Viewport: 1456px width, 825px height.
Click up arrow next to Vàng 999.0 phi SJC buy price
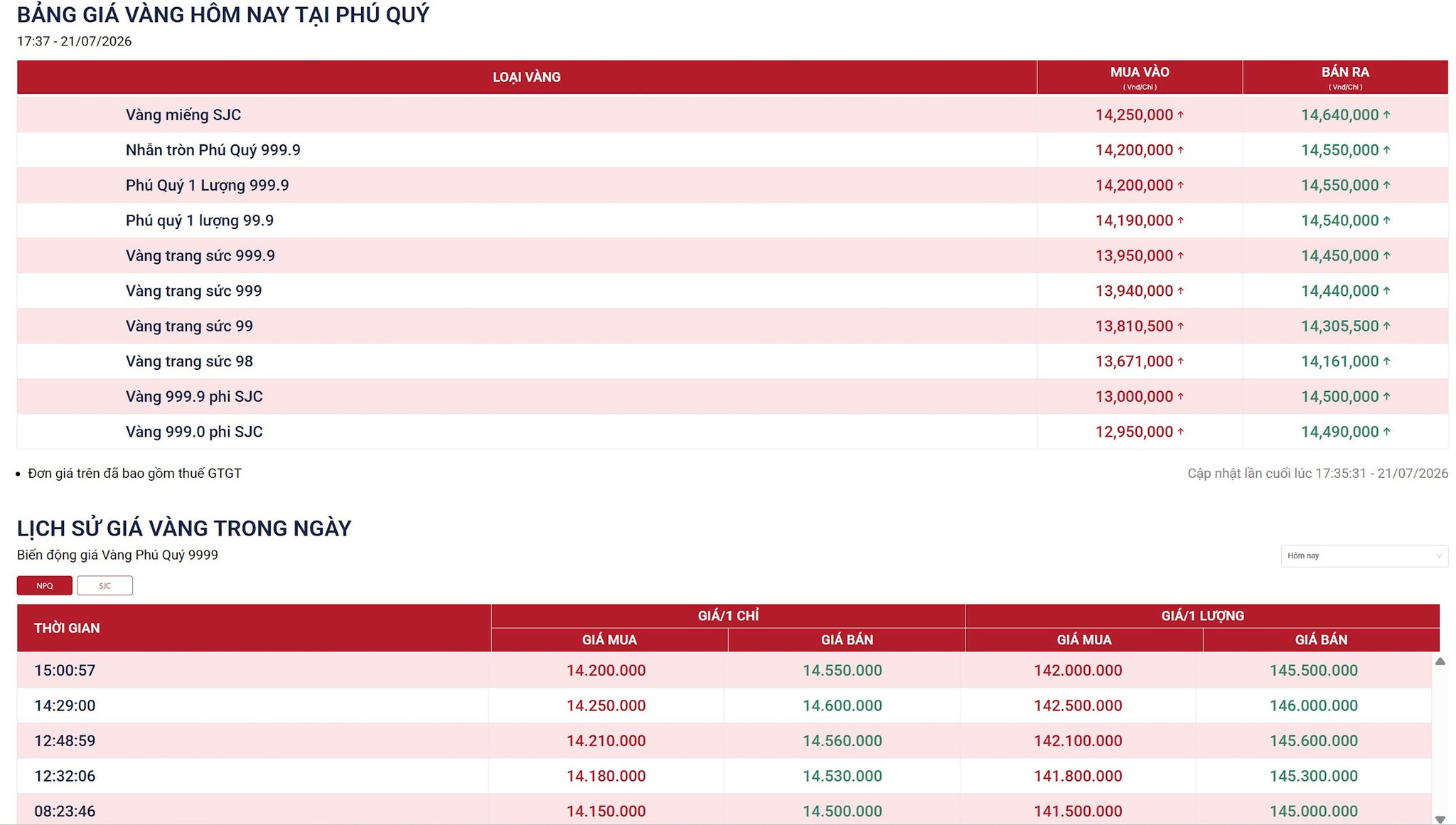coord(1181,432)
